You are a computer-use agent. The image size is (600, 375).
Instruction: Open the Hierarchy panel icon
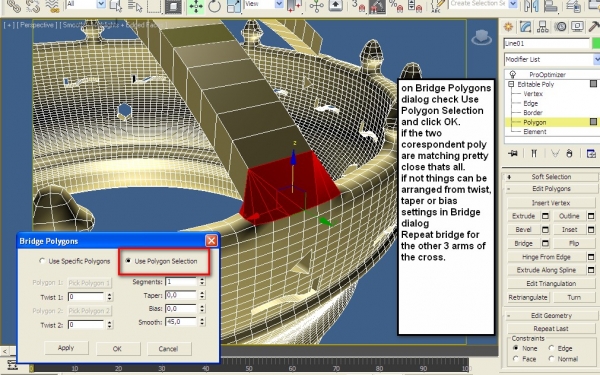[x=543, y=27]
